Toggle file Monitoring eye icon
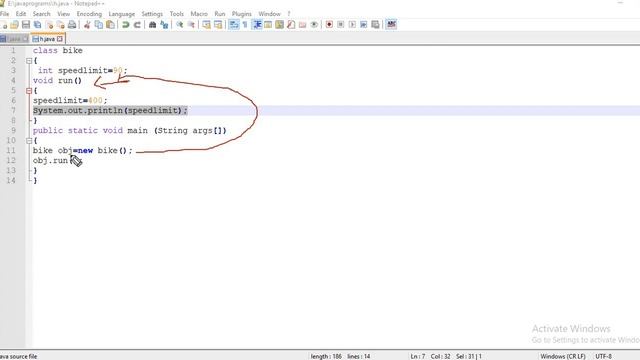This screenshot has height=360, width=640. (314, 25)
